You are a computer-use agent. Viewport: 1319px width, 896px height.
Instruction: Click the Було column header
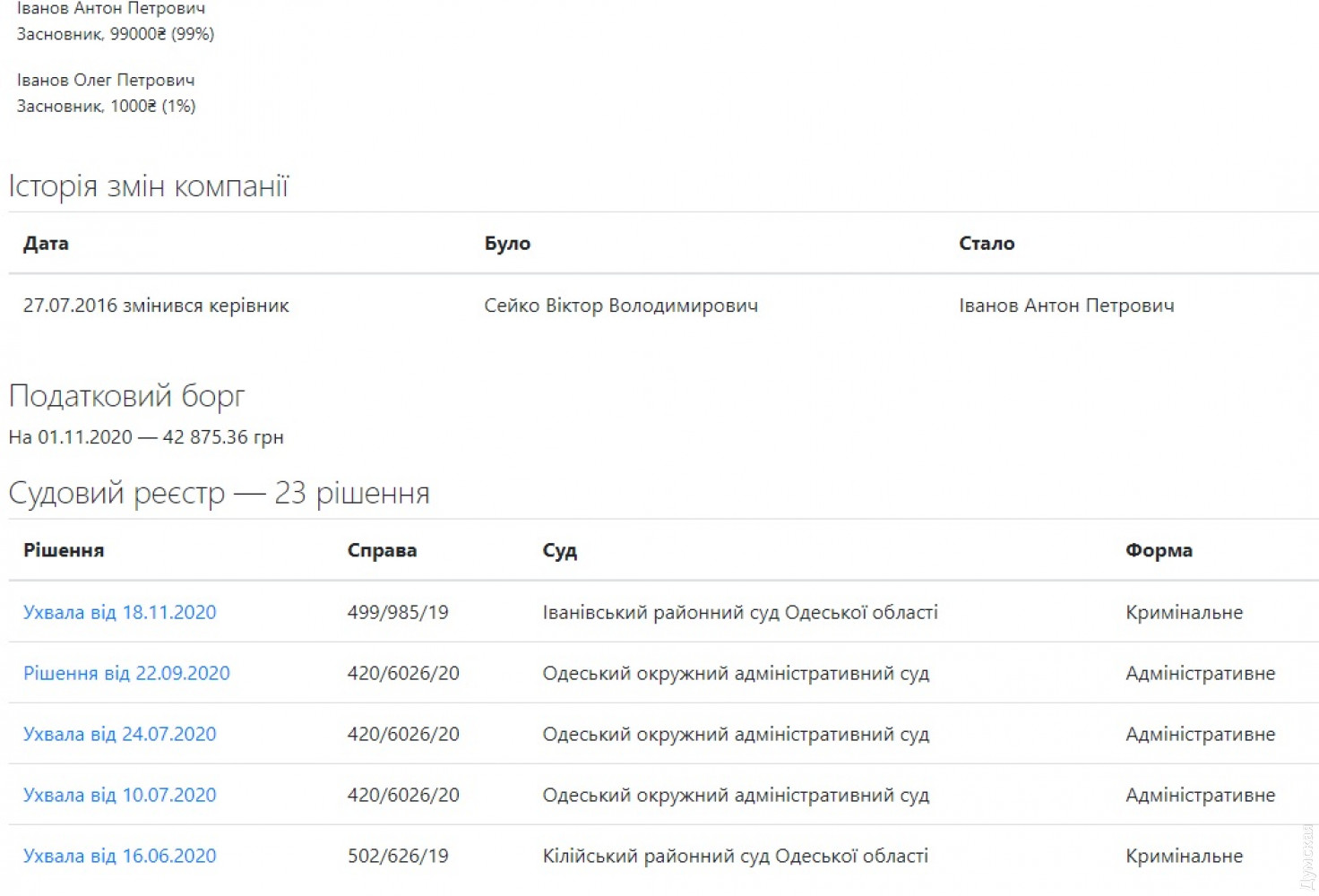507,244
